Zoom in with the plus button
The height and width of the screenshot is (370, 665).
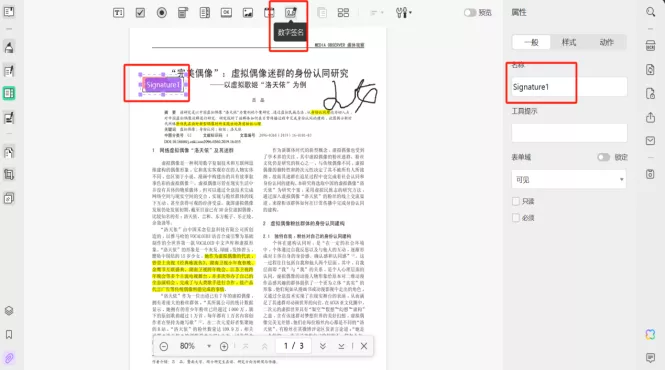coord(224,346)
